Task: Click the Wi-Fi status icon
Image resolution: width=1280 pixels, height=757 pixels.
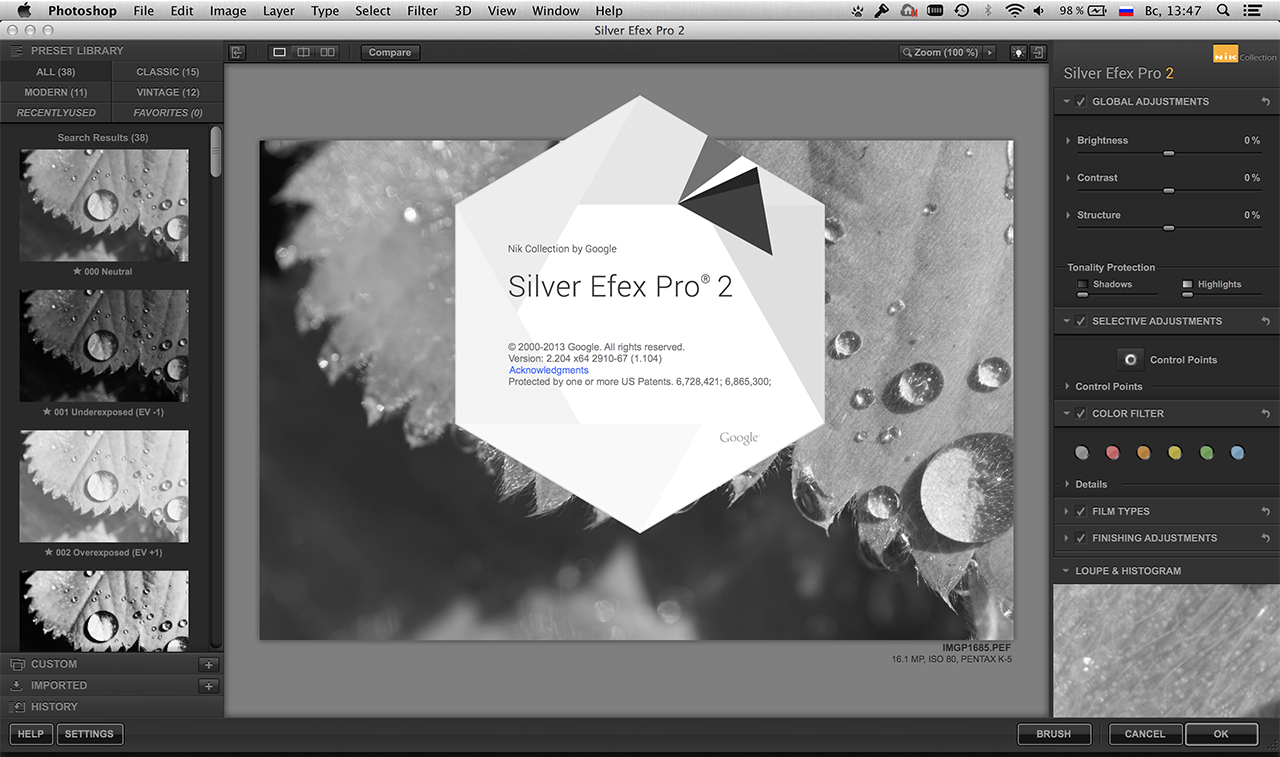Action: [x=1014, y=11]
